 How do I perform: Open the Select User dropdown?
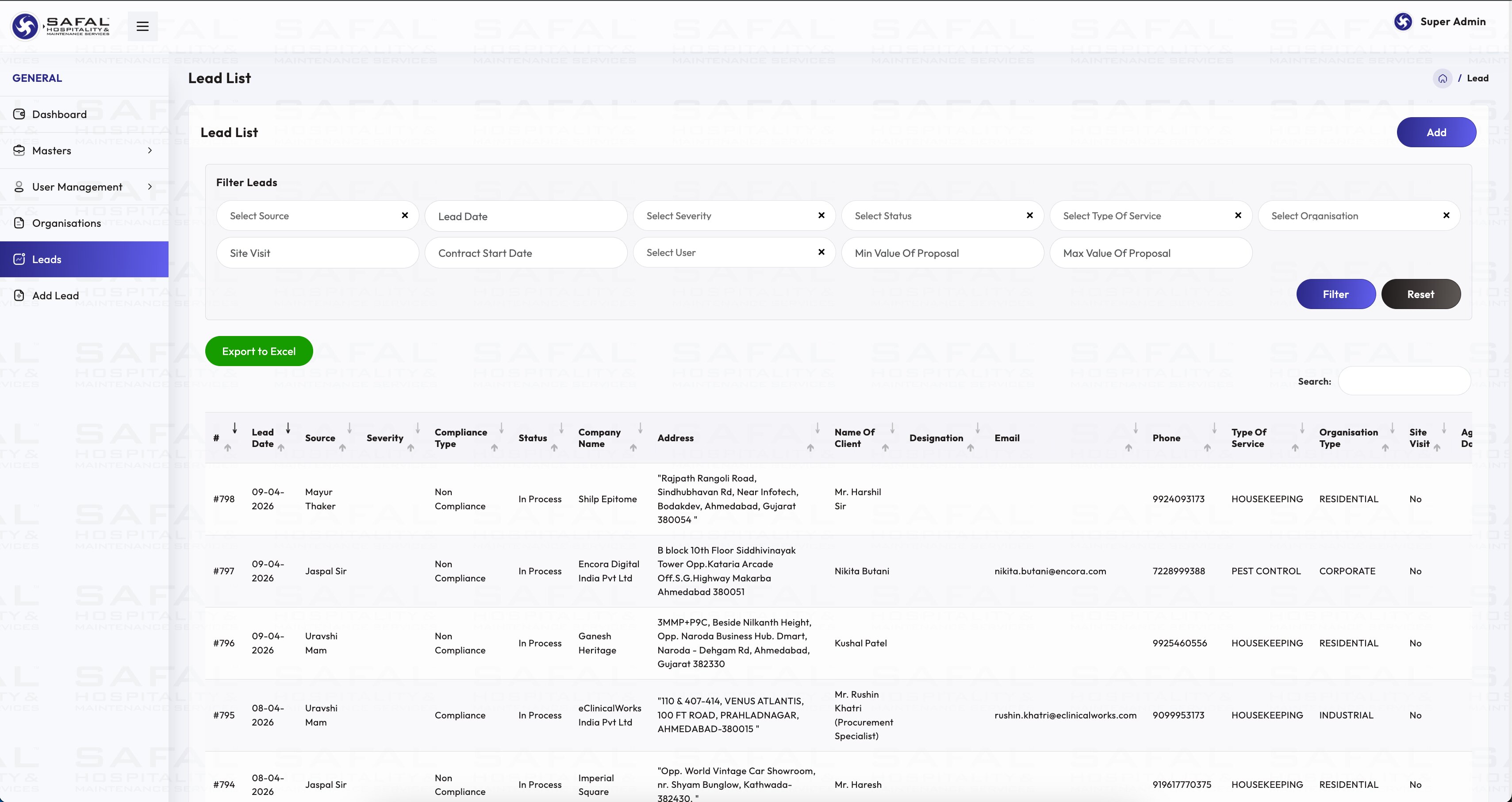click(x=725, y=252)
